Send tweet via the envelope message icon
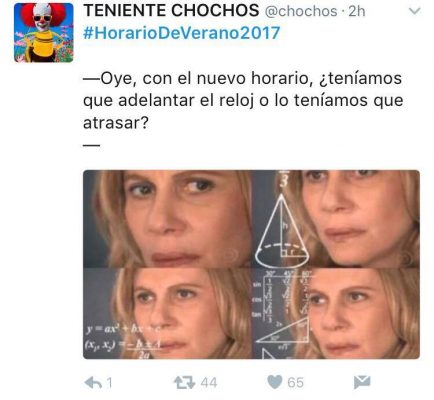Viewport: 434px width, 400px height. [362, 382]
